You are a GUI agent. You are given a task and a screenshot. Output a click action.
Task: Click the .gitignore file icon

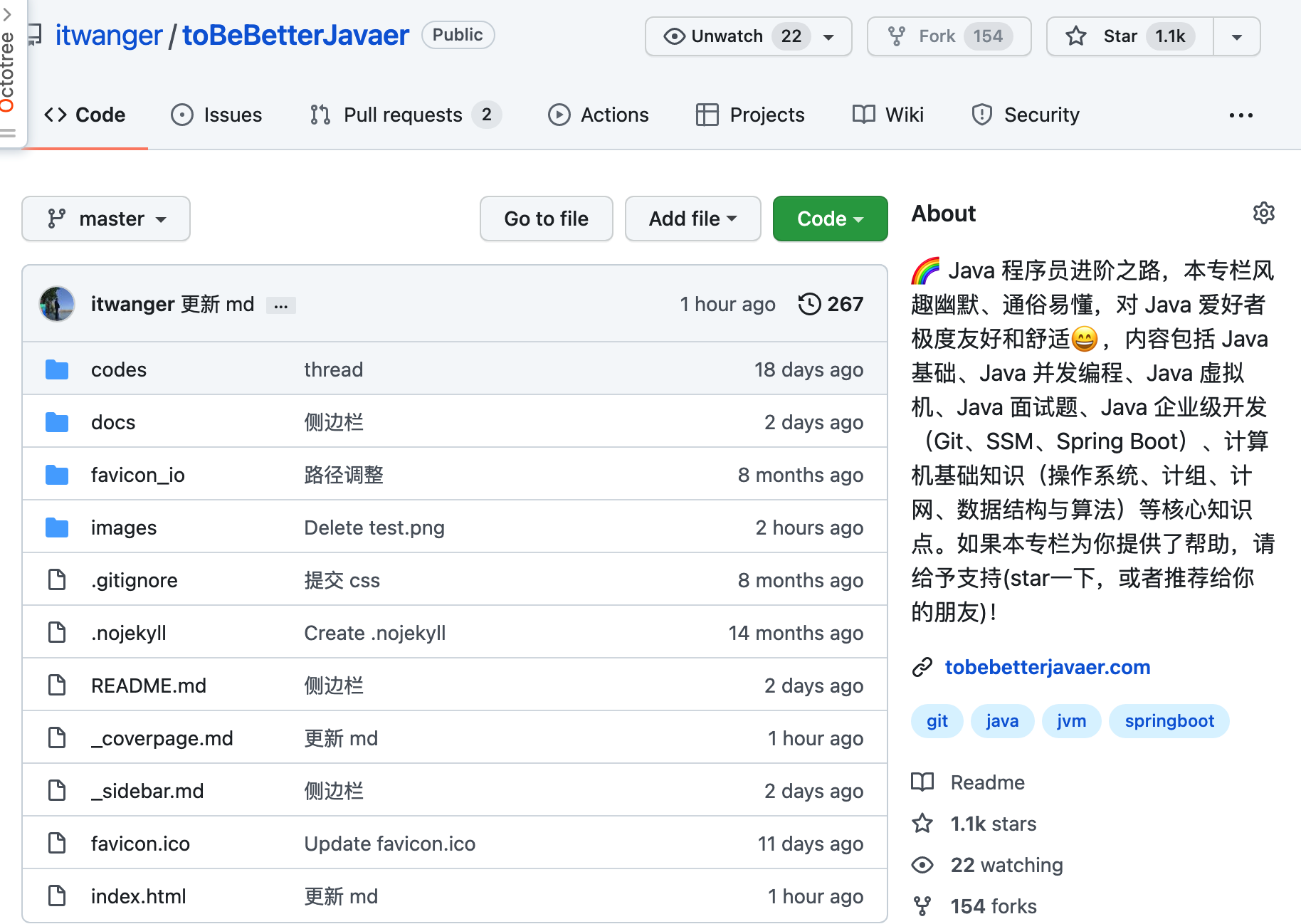pos(57,580)
